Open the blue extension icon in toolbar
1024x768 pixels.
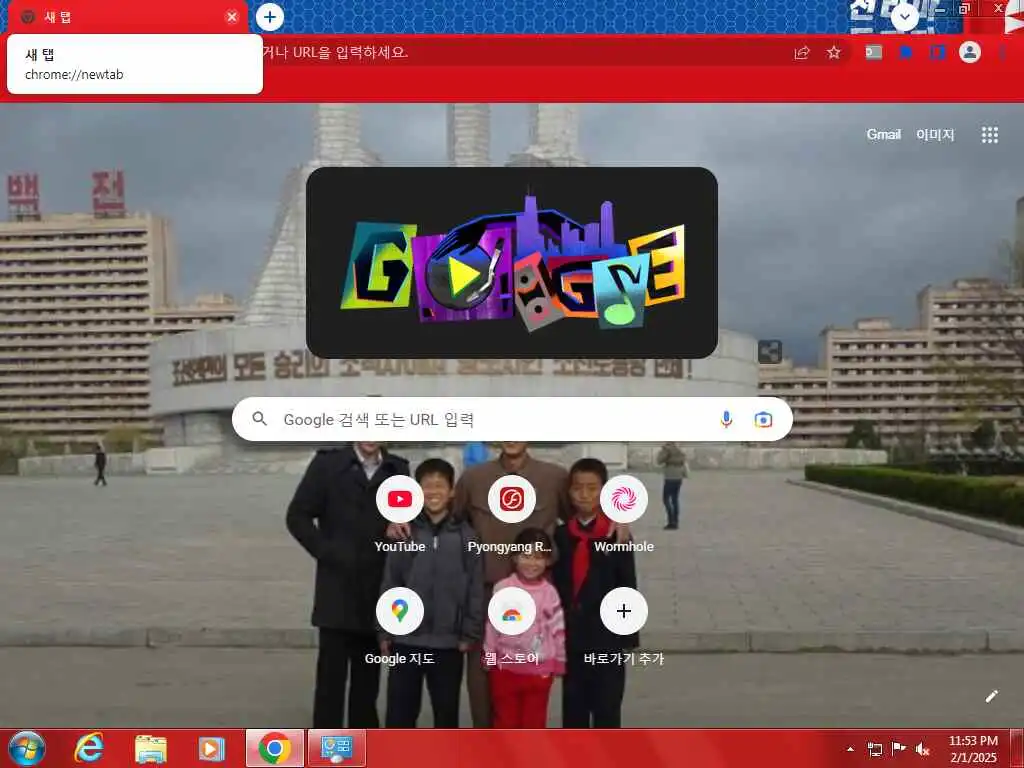[x=906, y=52]
